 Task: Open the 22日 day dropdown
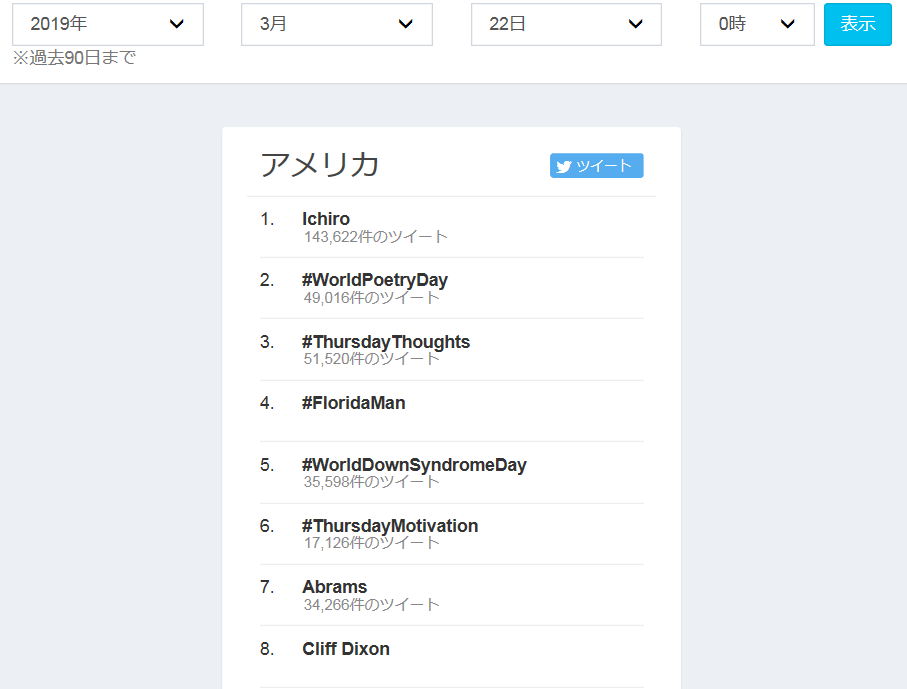(565, 24)
